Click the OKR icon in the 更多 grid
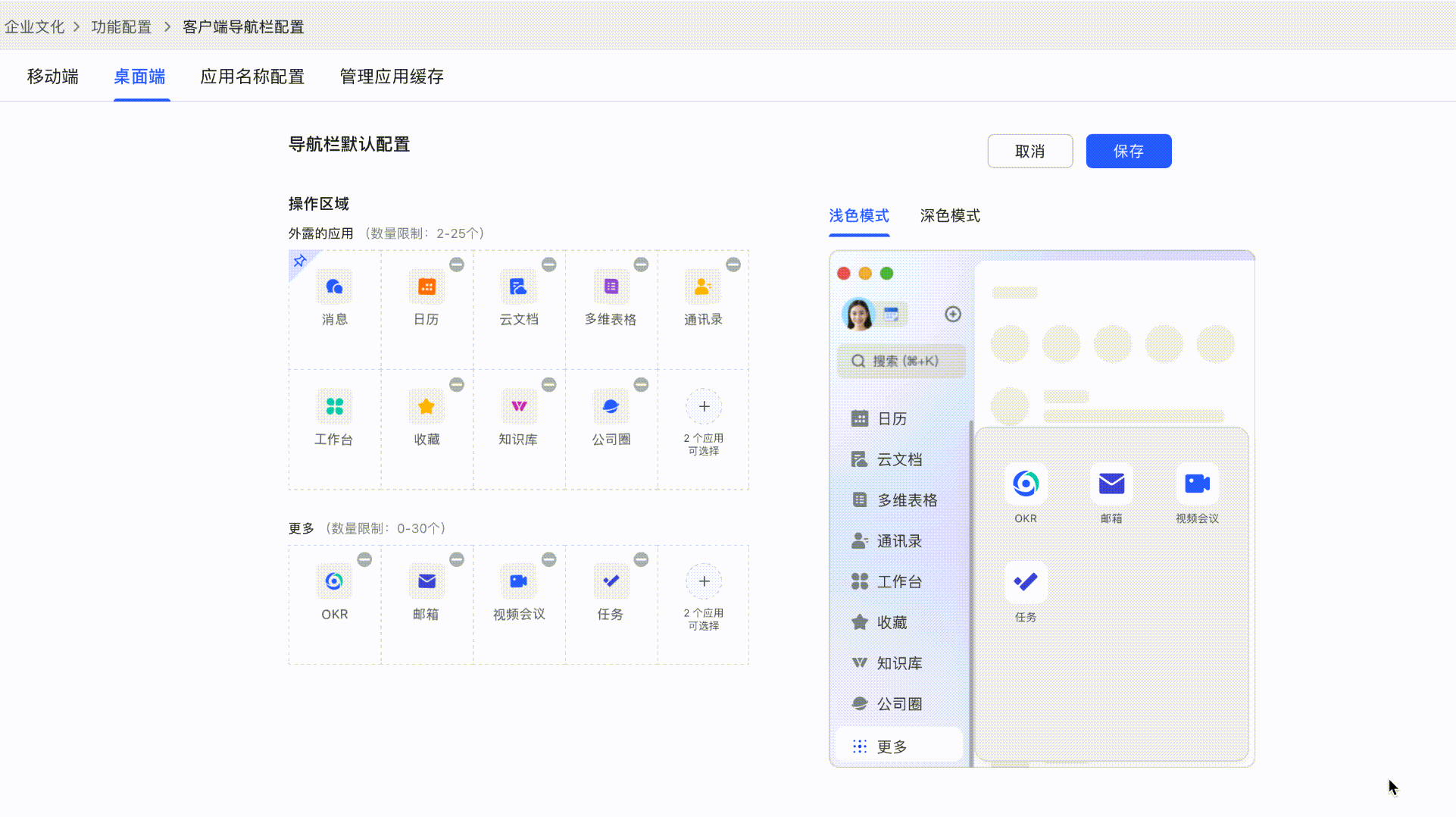The height and width of the screenshot is (817, 1456). click(334, 581)
